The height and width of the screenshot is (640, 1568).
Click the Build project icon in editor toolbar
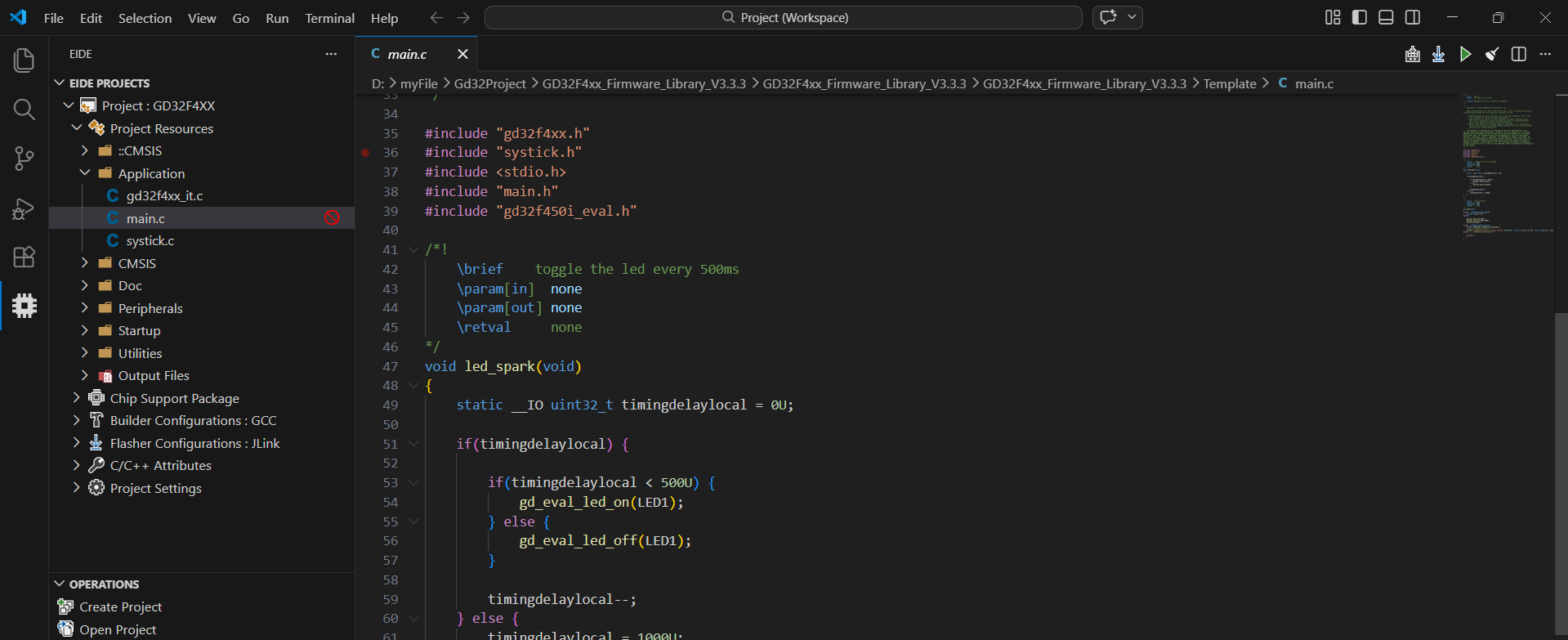coord(1413,54)
